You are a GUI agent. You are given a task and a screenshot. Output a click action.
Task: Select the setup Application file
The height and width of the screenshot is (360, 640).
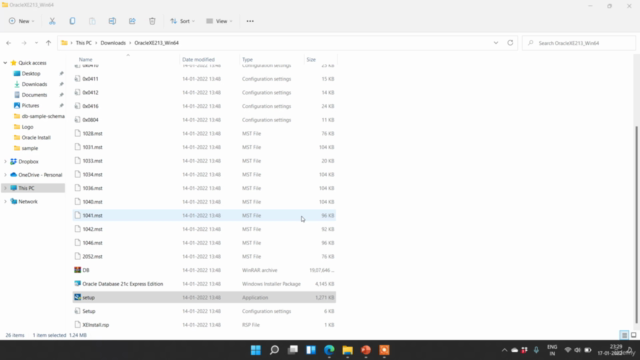click(204, 298)
